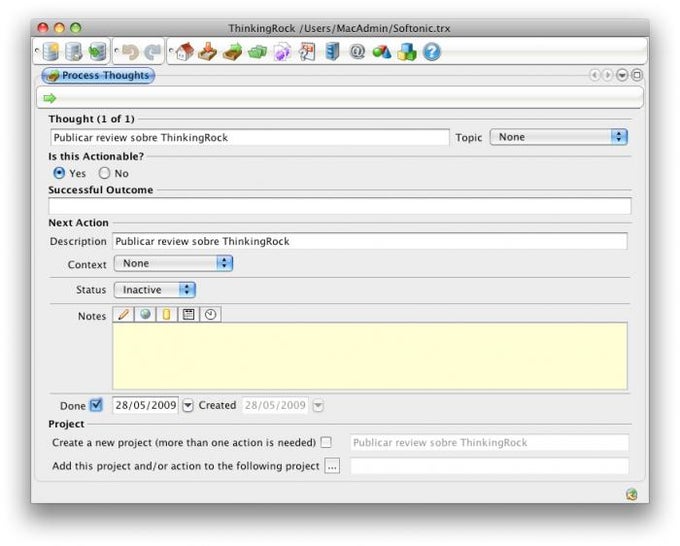Screen dimensions: 680x546
Task: Click the globe icon in Notes toolbar
Action: click(145, 314)
